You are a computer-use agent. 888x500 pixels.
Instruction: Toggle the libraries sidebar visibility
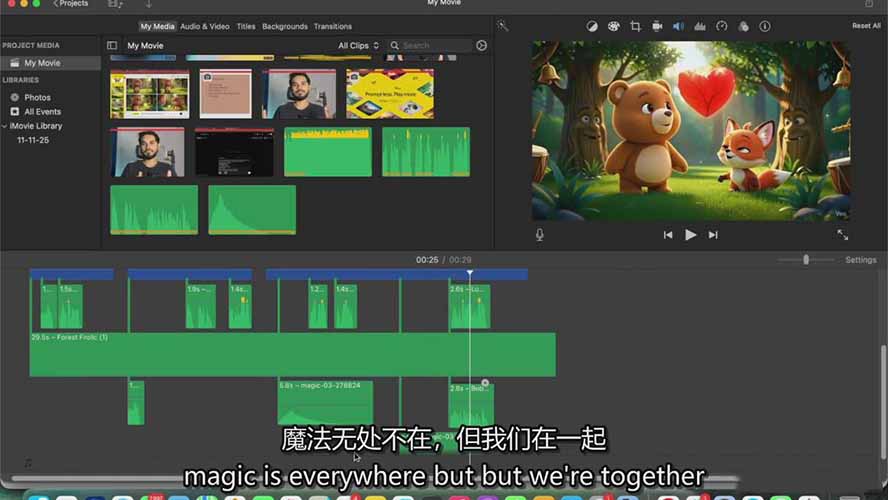(x=112, y=45)
